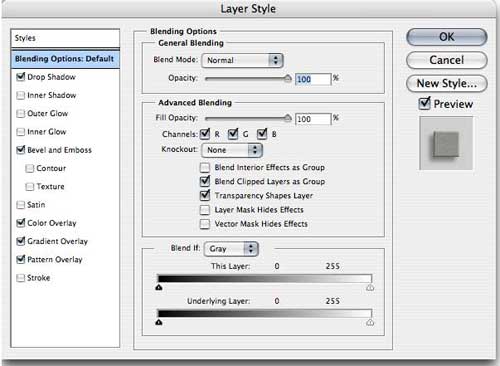Click This Layer black point slider triangle

159,287
